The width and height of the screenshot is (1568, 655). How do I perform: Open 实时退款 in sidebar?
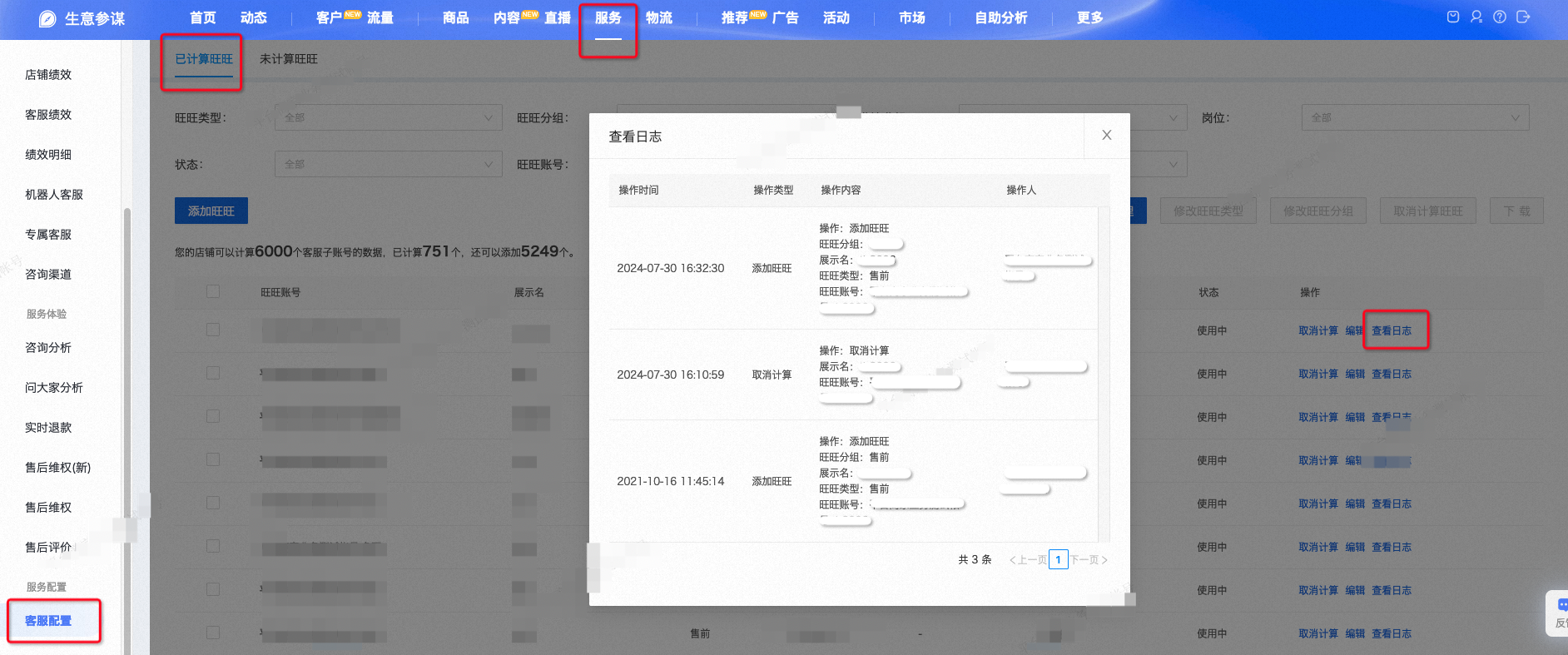[x=48, y=427]
